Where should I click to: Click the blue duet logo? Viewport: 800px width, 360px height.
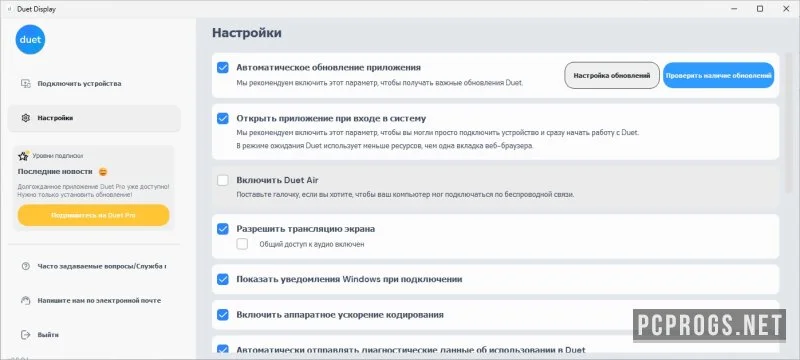30,39
